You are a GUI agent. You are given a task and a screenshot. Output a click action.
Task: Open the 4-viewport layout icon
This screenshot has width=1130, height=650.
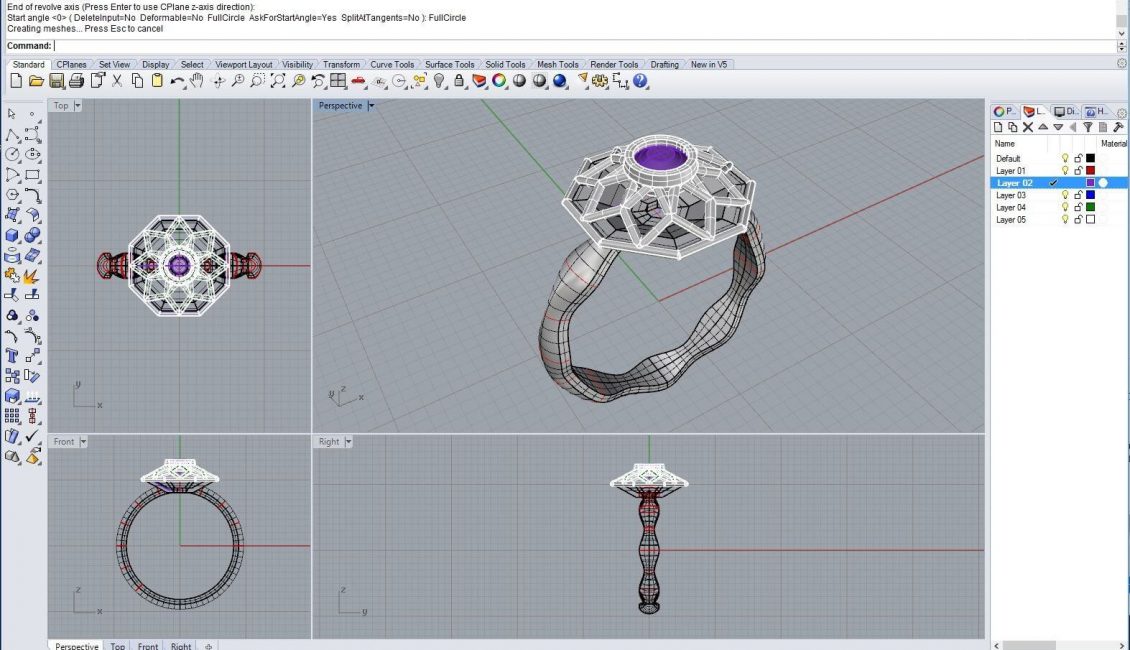[338, 81]
